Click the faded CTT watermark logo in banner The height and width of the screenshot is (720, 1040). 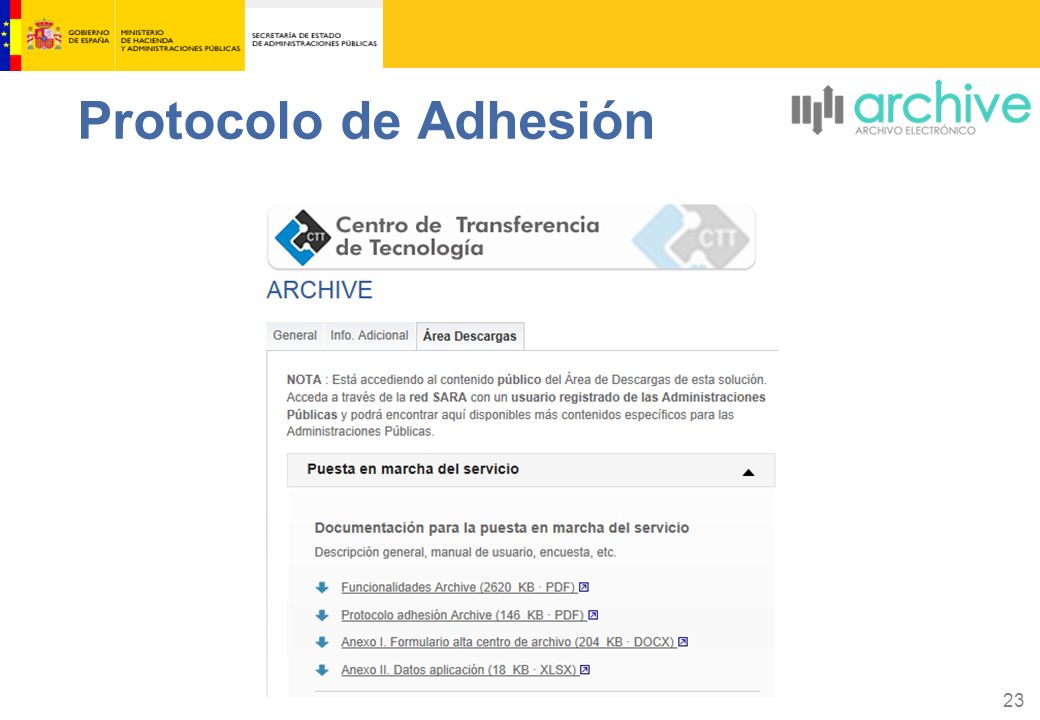tap(690, 237)
